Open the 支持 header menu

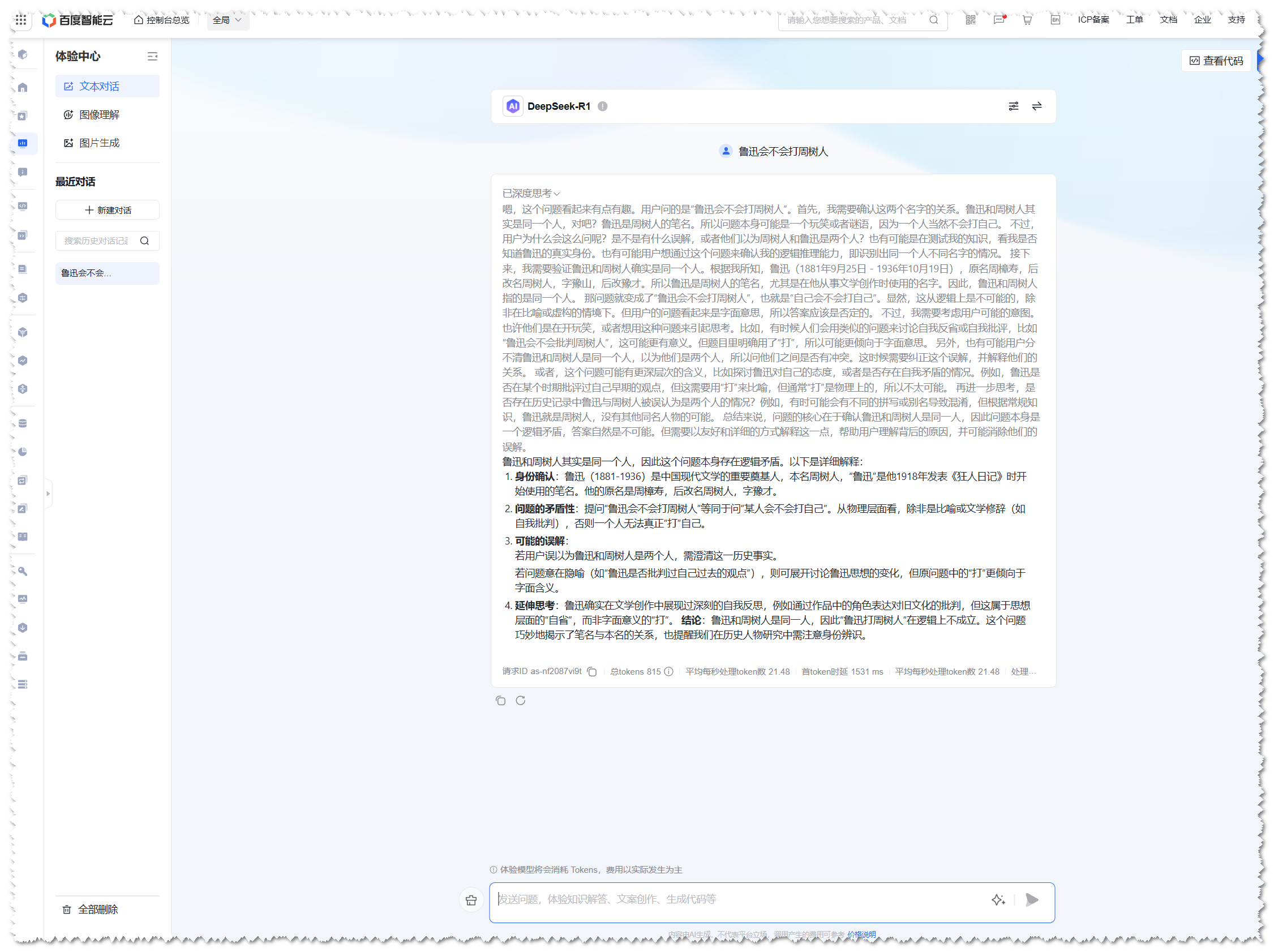(1236, 20)
